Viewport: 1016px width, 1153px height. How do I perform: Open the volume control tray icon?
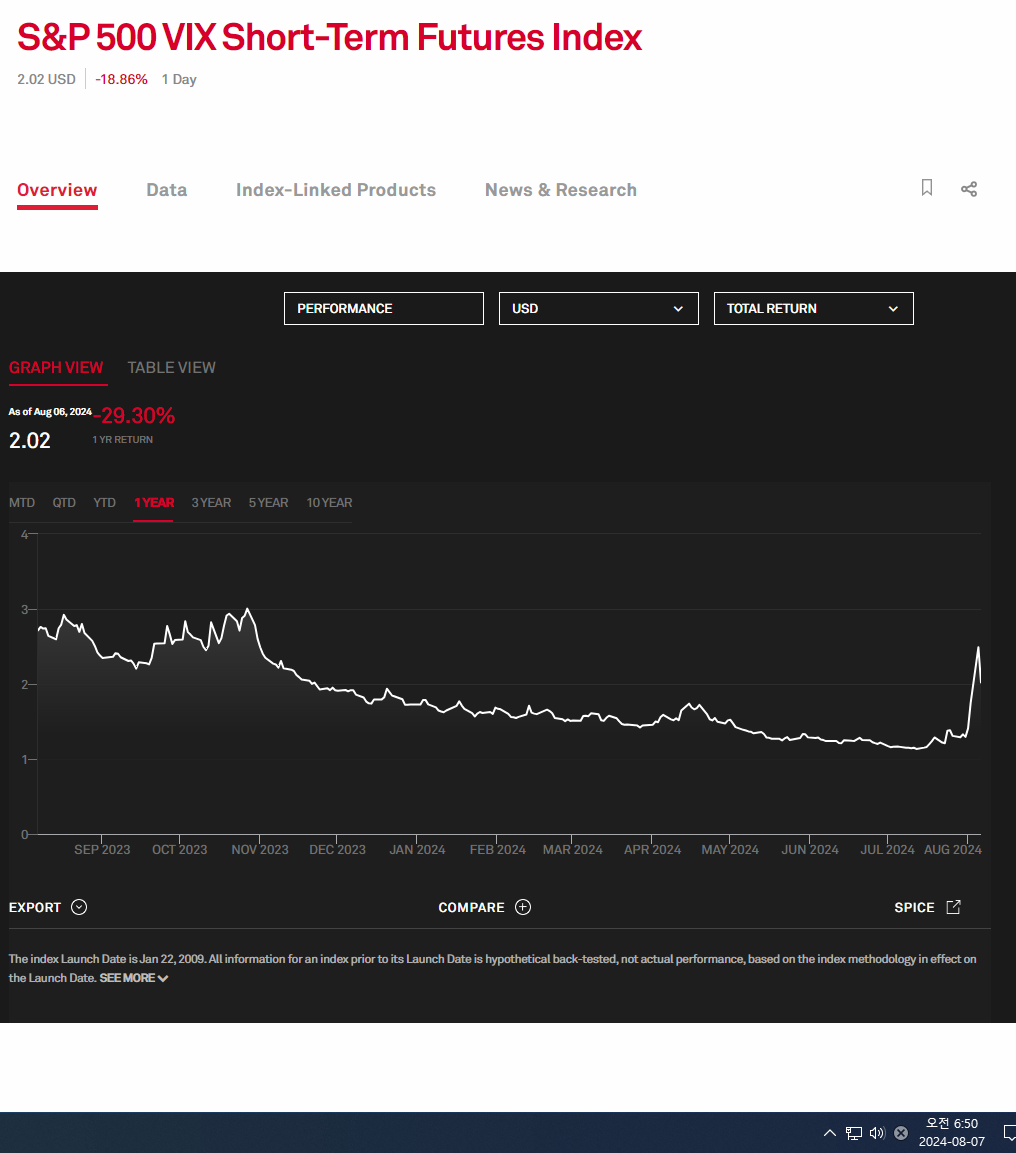coord(877,1132)
